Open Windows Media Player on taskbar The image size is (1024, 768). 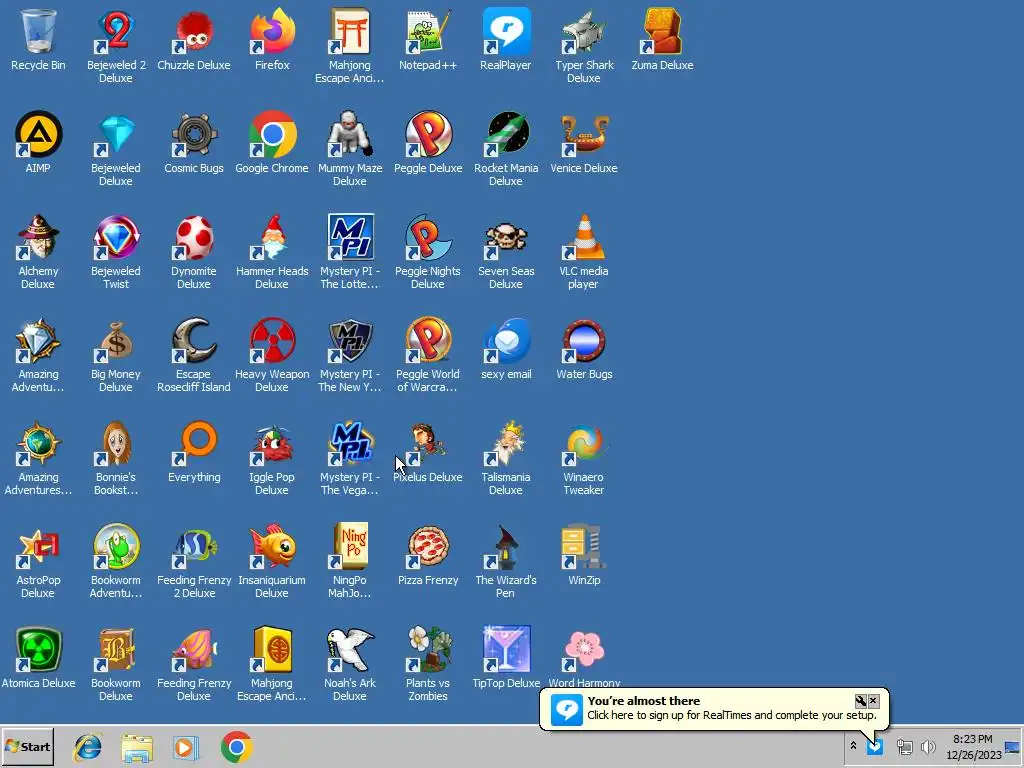(186, 747)
